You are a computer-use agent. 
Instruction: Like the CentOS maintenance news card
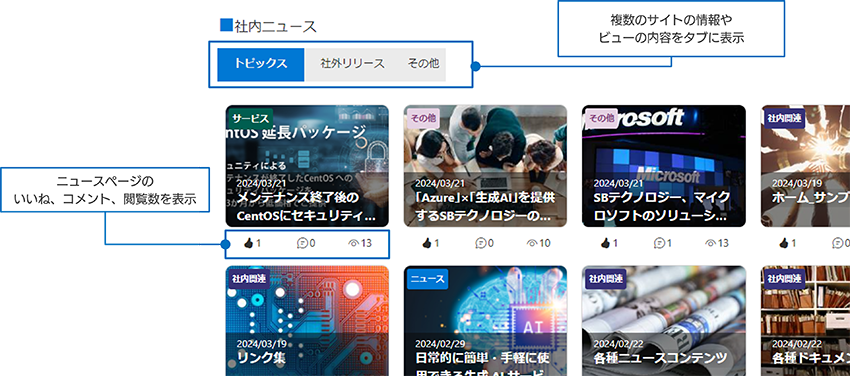[248, 243]
